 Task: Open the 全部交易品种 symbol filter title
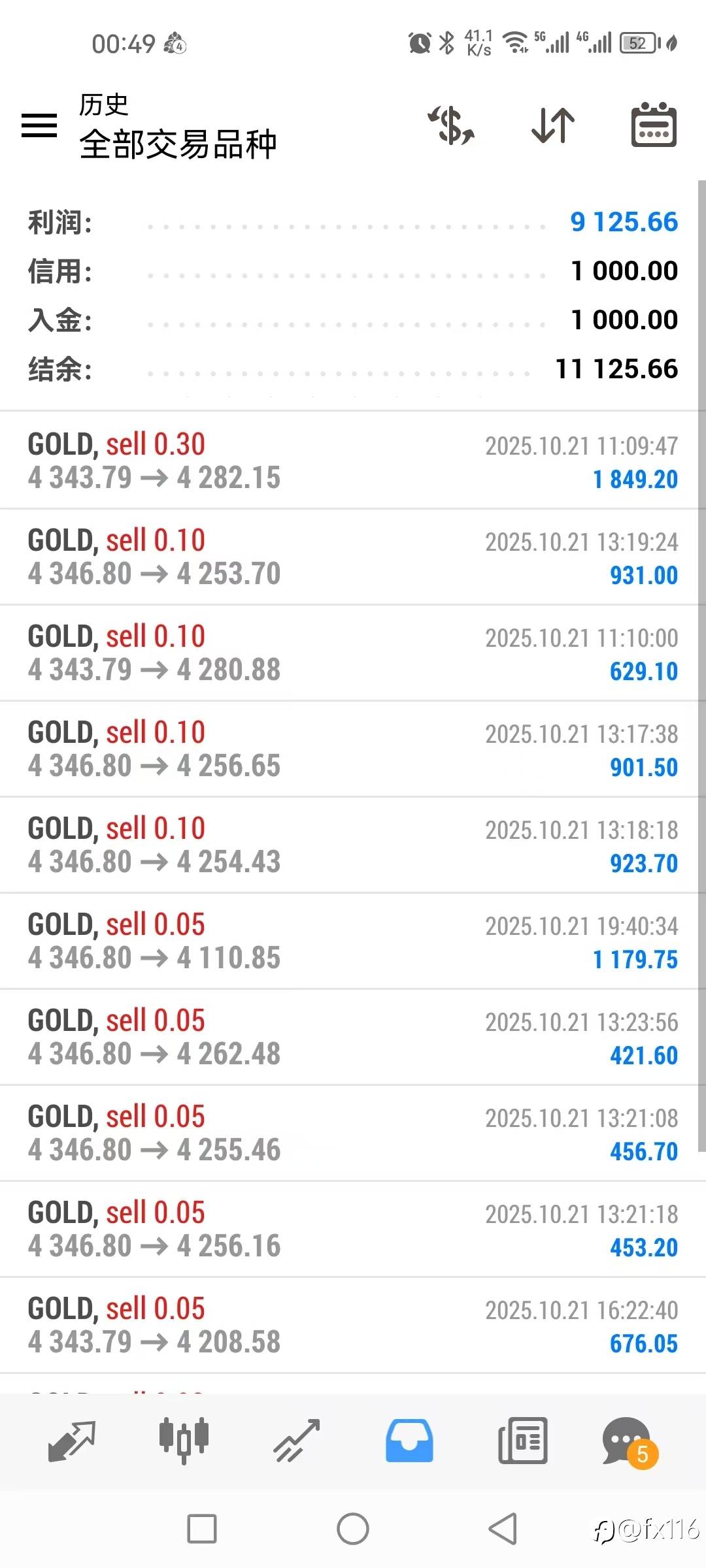(x=178, y=144)
